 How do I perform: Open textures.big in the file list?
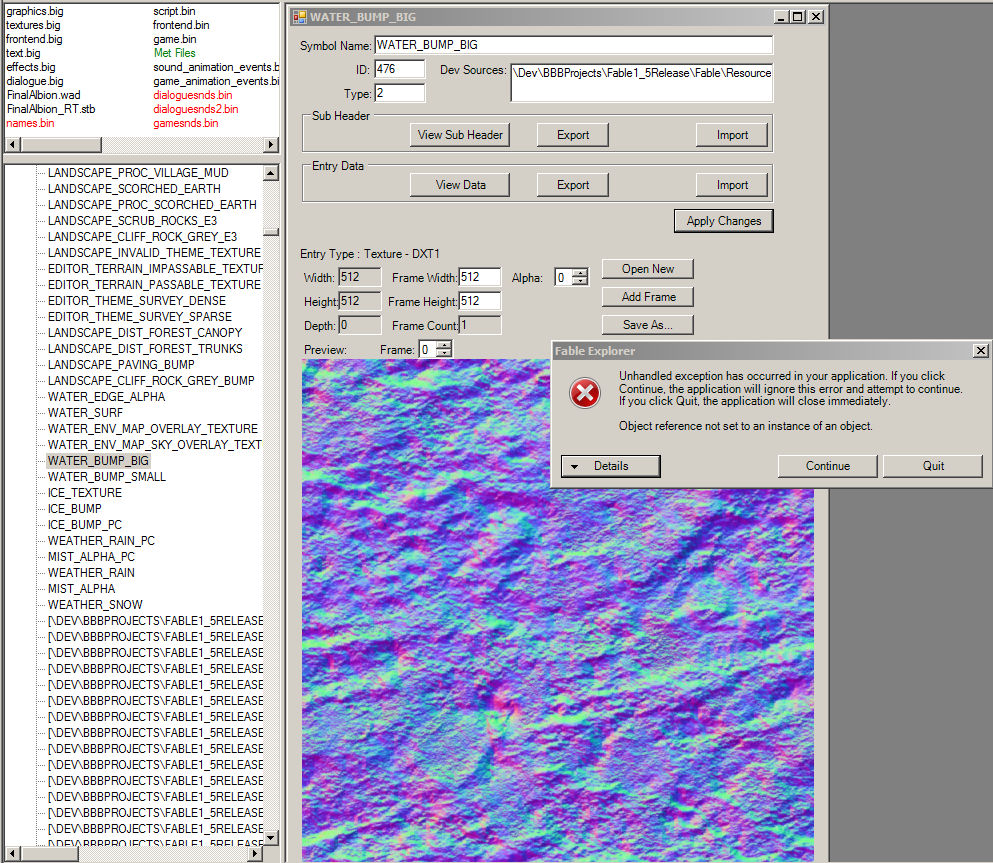tap(34, 25)
